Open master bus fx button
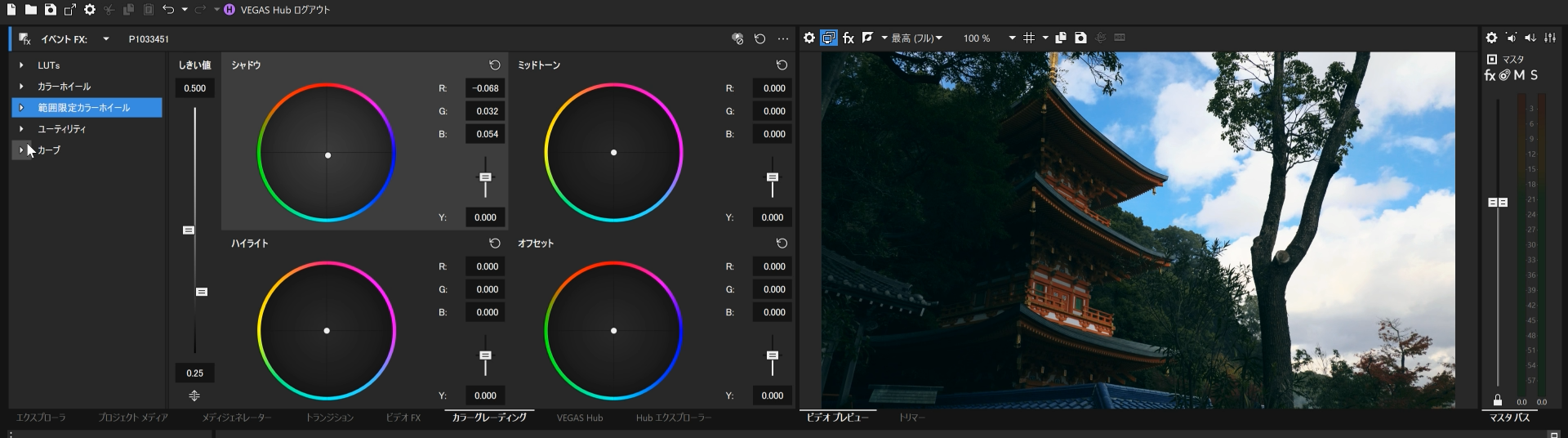 click(1490, 75)
